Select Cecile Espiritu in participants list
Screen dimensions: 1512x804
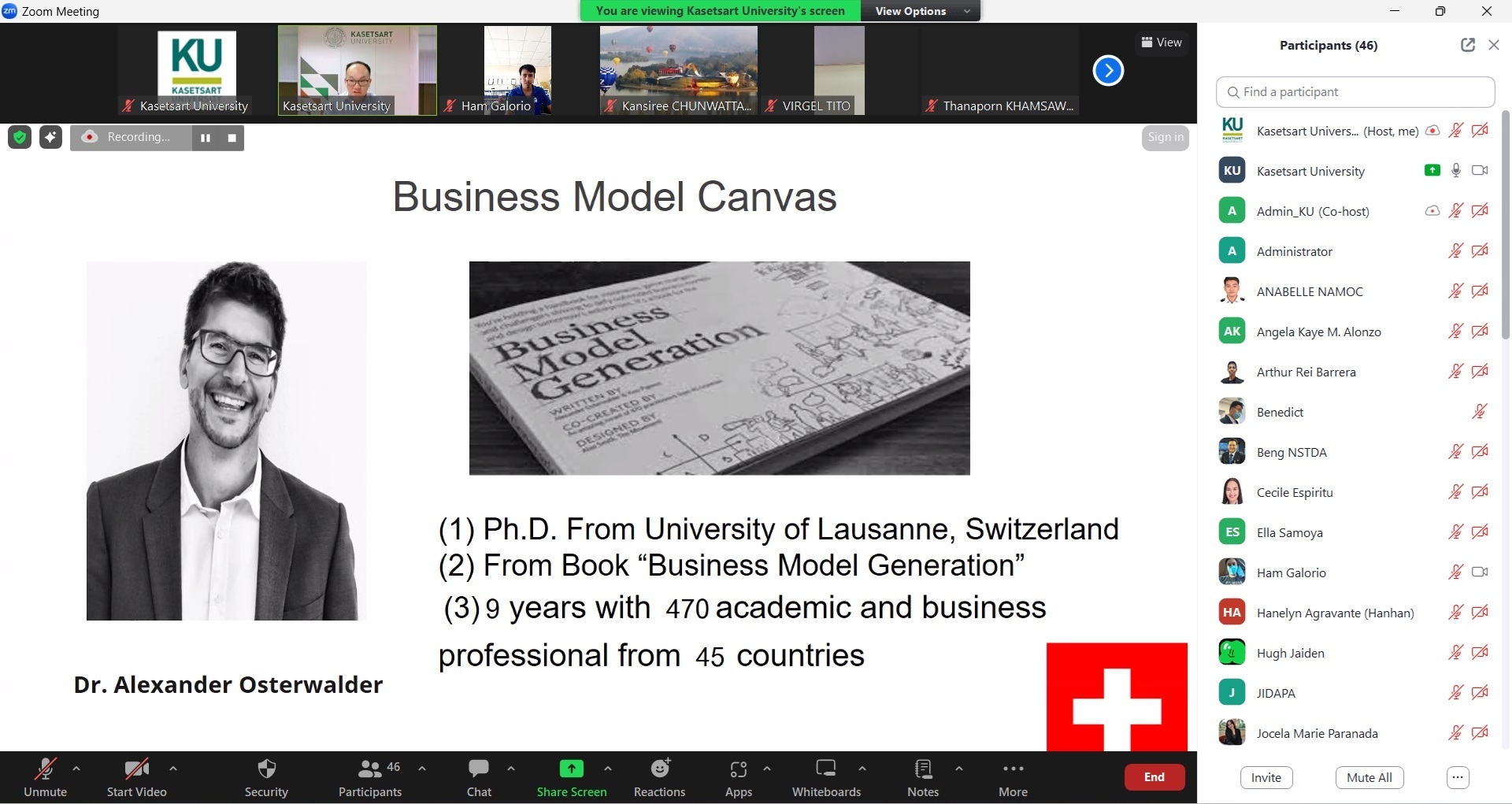click(x=1354, y=492)
